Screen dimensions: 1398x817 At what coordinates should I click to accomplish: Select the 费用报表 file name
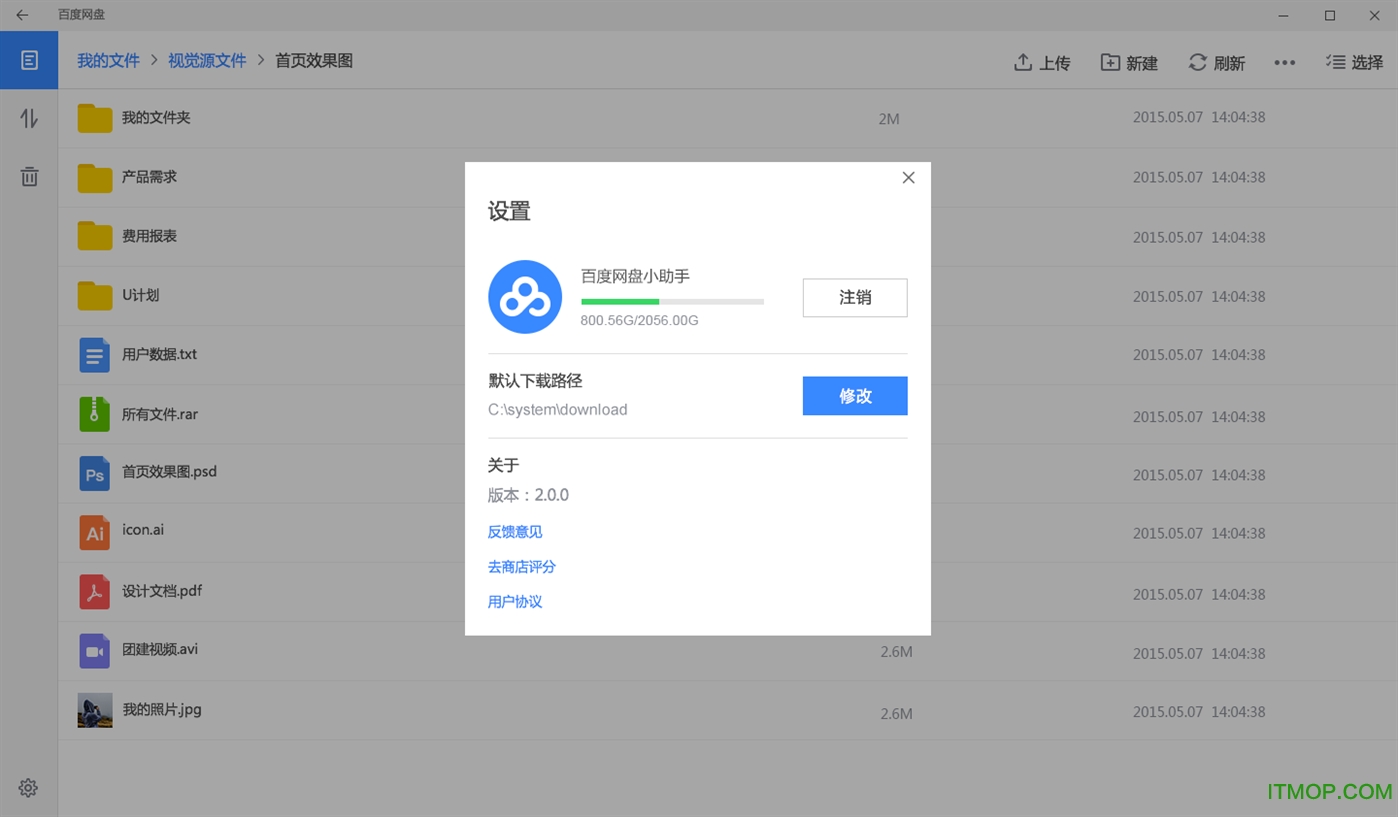149,236
